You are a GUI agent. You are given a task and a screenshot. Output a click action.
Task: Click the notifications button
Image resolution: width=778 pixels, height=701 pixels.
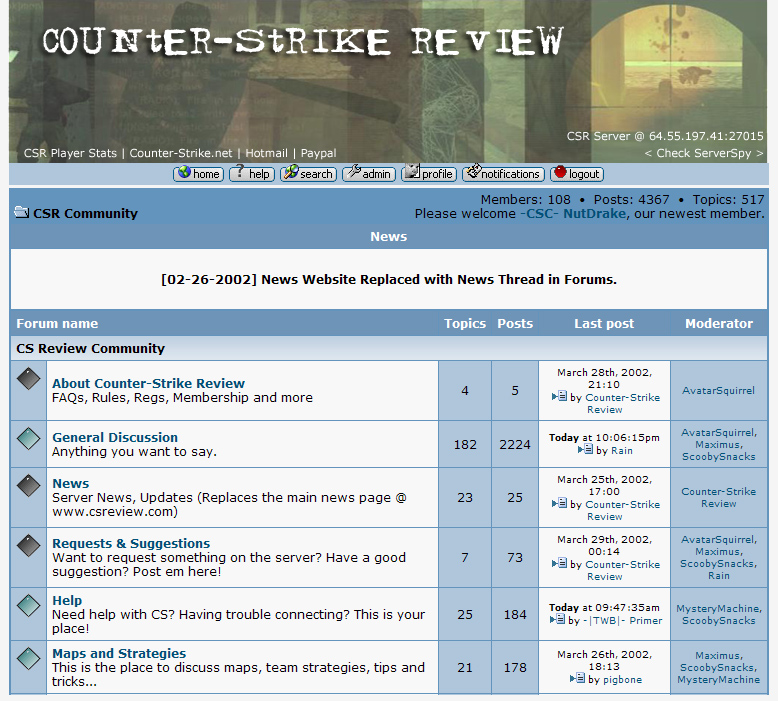click(503, 174)
